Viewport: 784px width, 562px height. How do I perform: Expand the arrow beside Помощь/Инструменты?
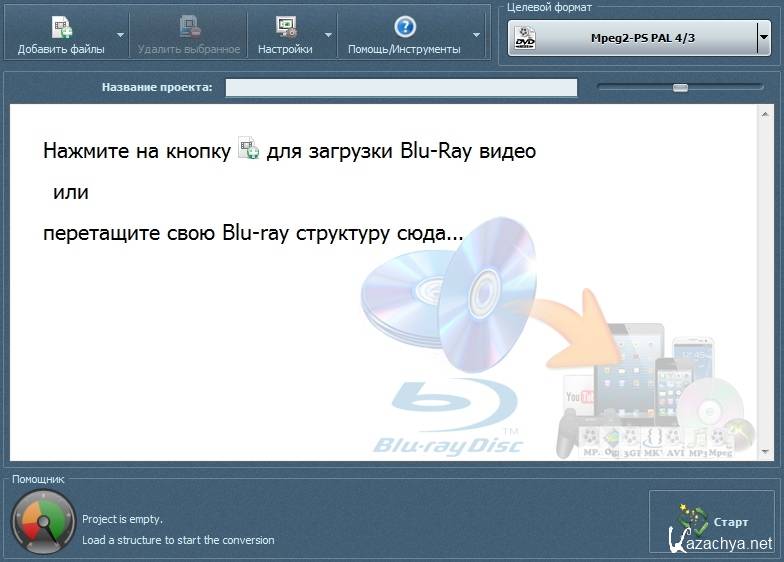tap(477, 36)
